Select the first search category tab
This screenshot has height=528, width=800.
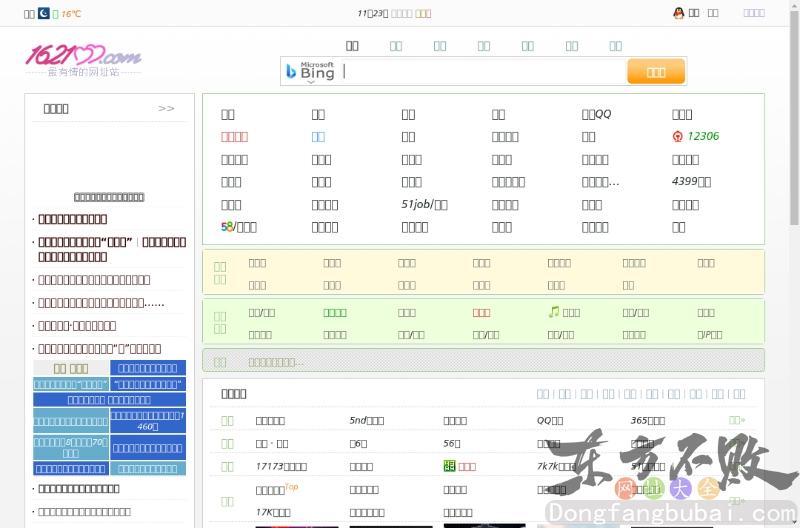352,46
